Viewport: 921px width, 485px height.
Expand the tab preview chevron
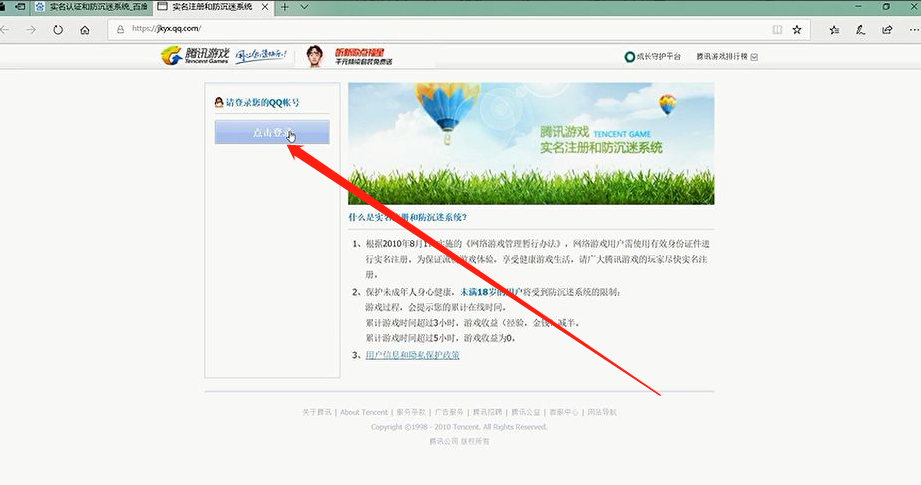pyautogui.click(x=304, y=7)
